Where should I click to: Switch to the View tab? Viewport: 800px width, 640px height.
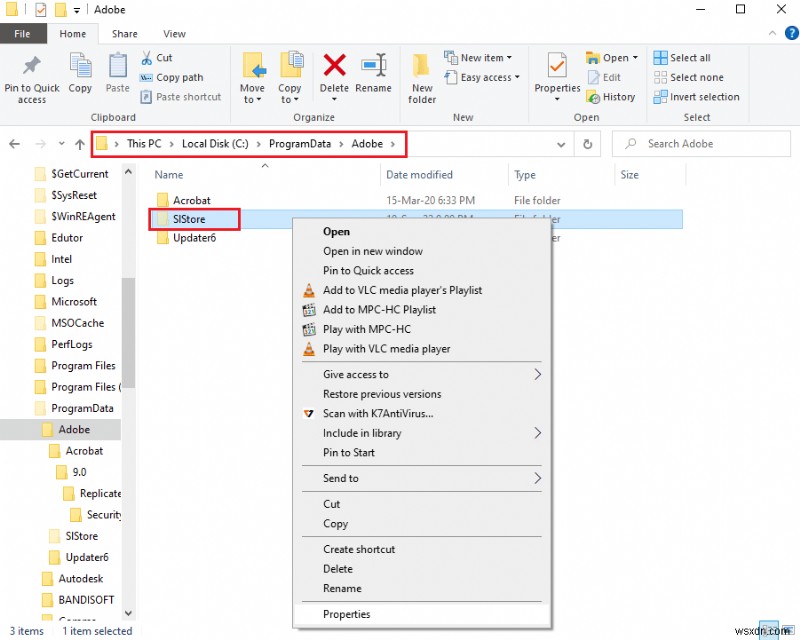point(174,33)
